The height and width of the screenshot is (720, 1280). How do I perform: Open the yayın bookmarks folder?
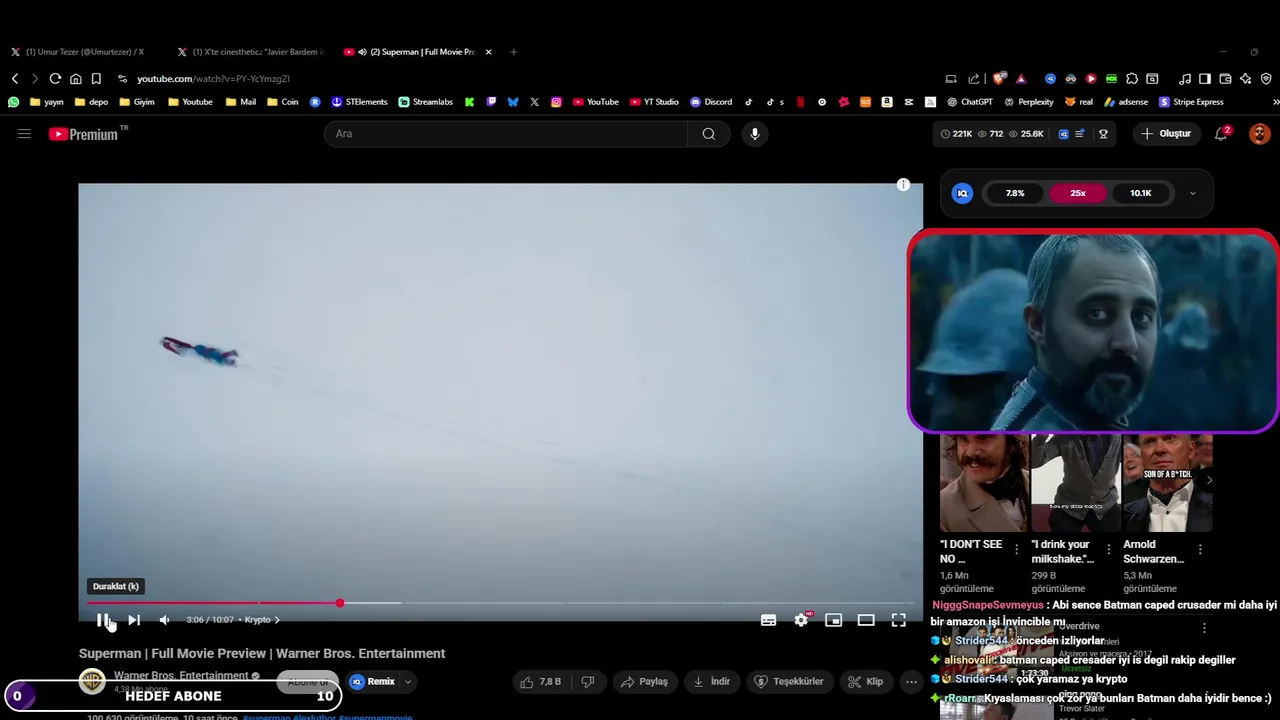click(x=46, y=102)
